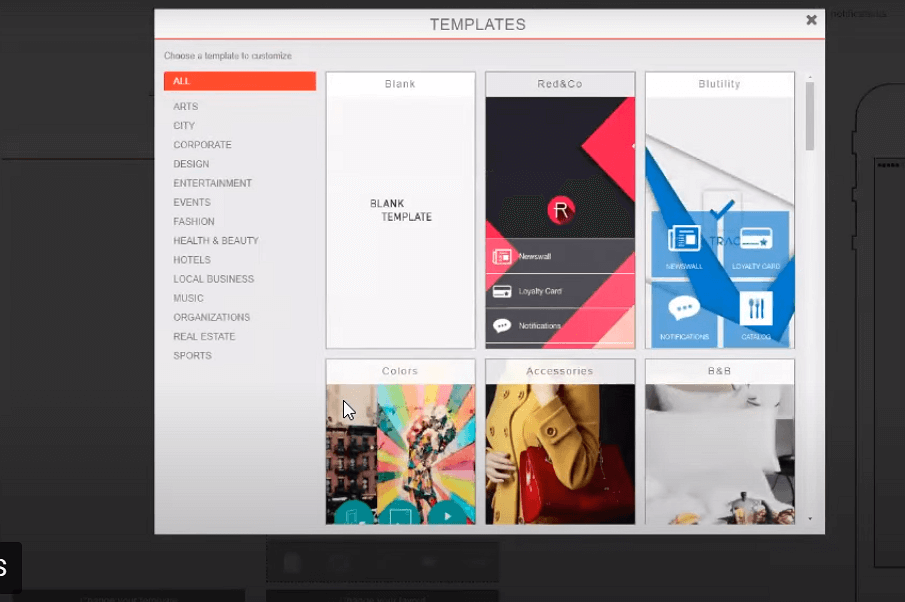Pick the Blank template
Viewport: 905px width, 602px height.
click(x=400, y=210)
